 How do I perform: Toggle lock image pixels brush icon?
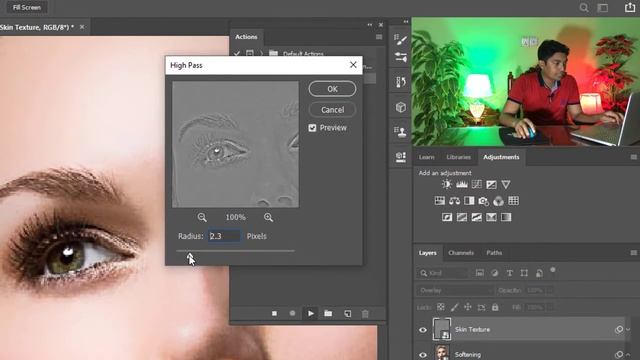(x=454, y=307)
